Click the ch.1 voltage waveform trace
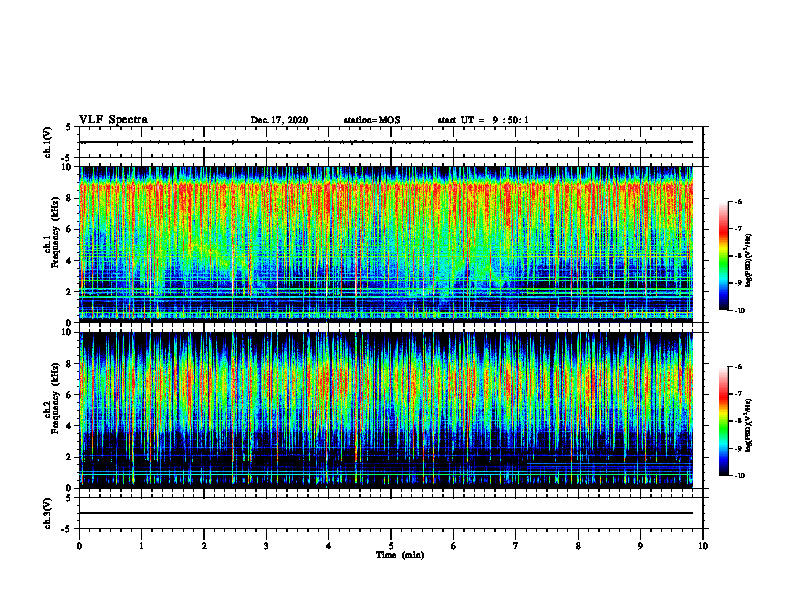792x612 pixels. pyautogui.click(x=386, y=142)
